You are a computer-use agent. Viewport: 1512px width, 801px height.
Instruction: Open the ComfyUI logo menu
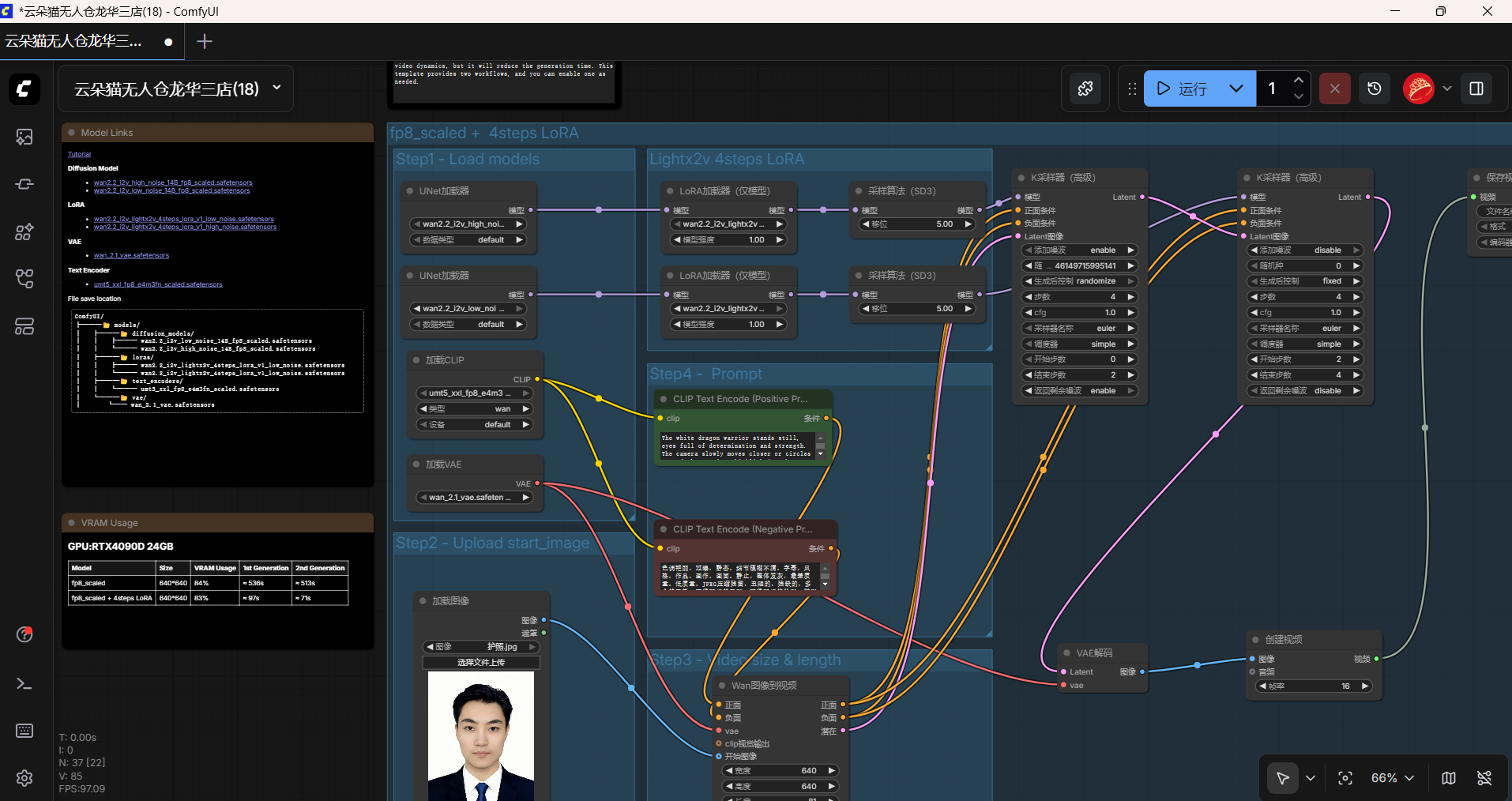point(24,88)
